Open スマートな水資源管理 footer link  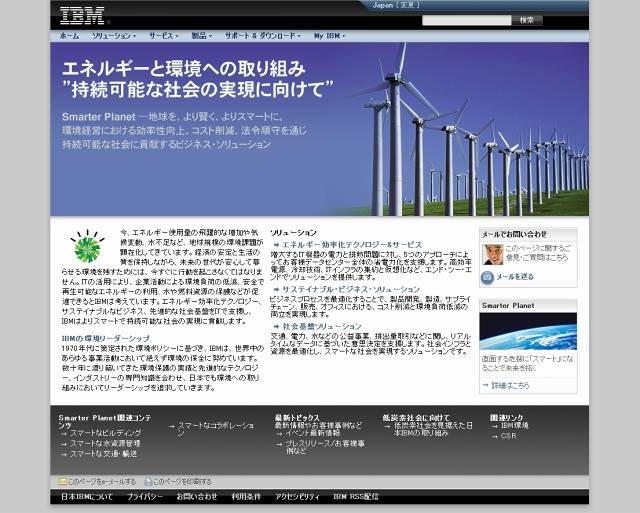[105, 443]
